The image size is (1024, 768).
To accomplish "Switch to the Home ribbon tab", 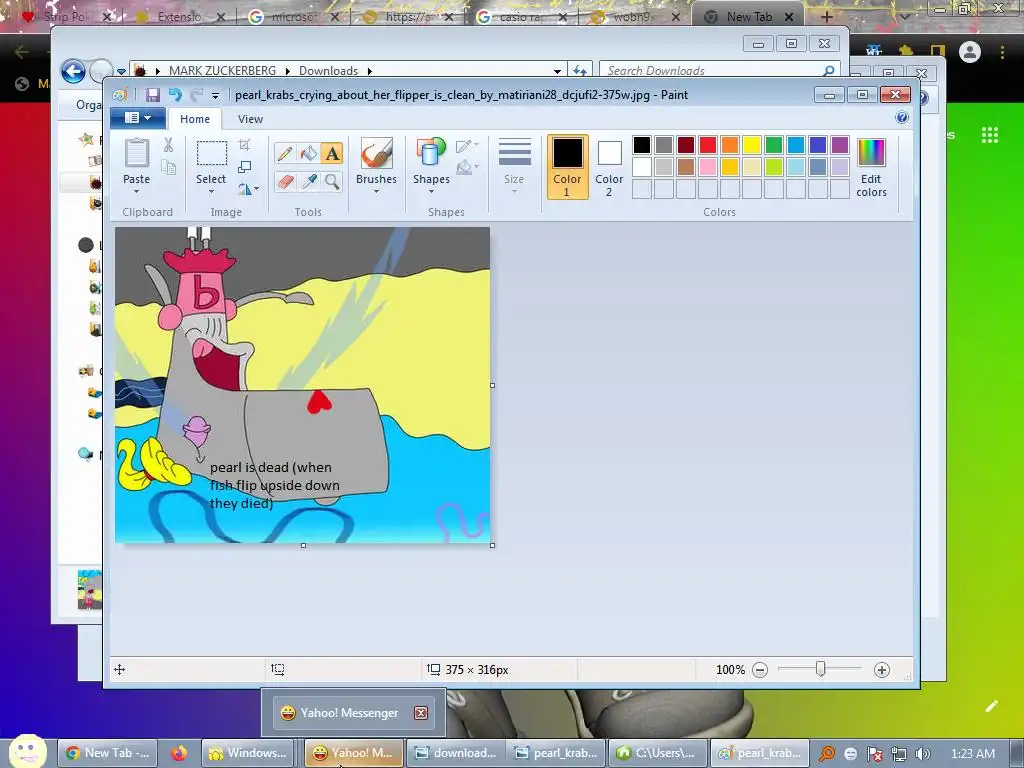I will pos(195,119).
